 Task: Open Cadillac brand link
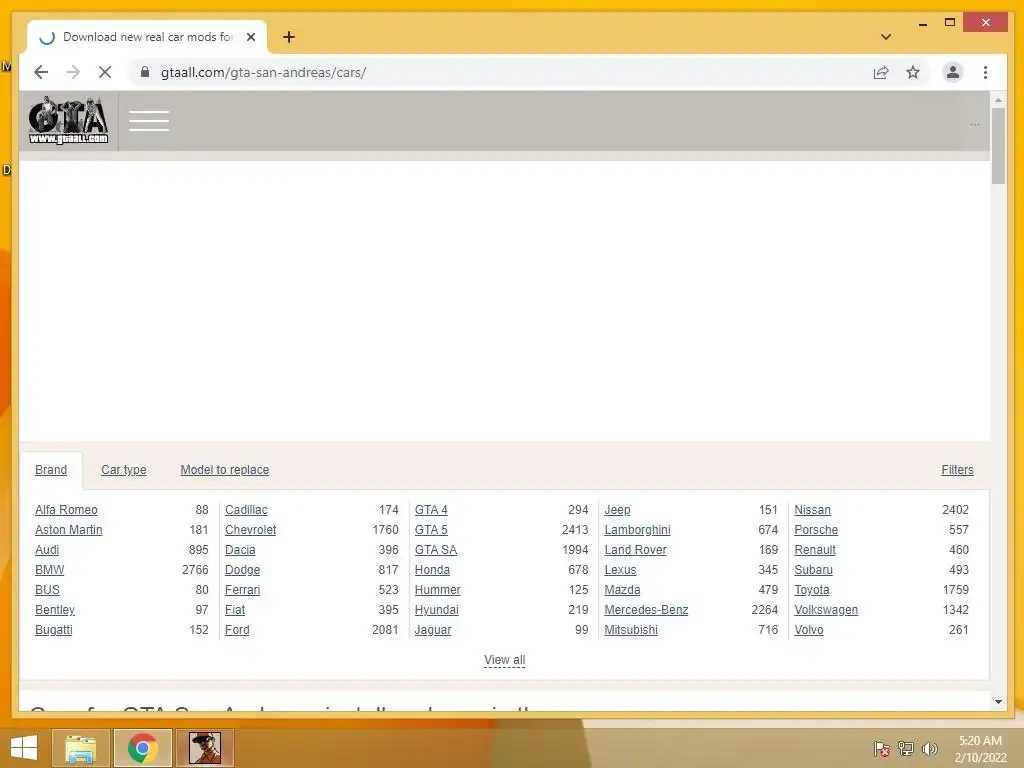(246, 509)
